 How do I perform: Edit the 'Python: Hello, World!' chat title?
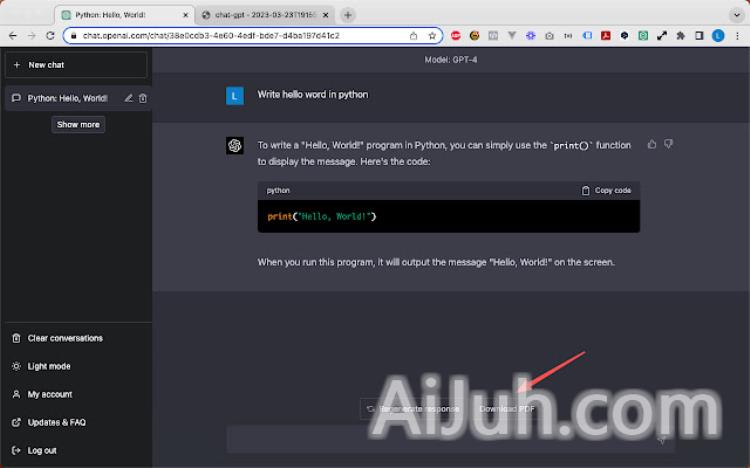pyautogui.click(x=128, y=98)
